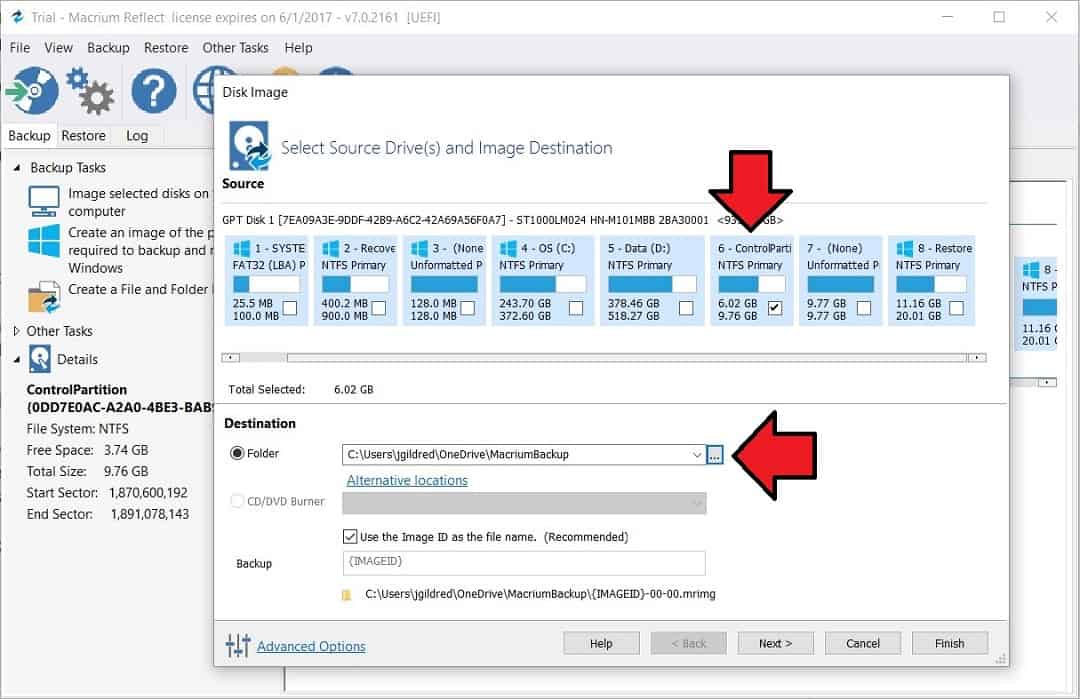Click the Finish button

click(950, 643)
